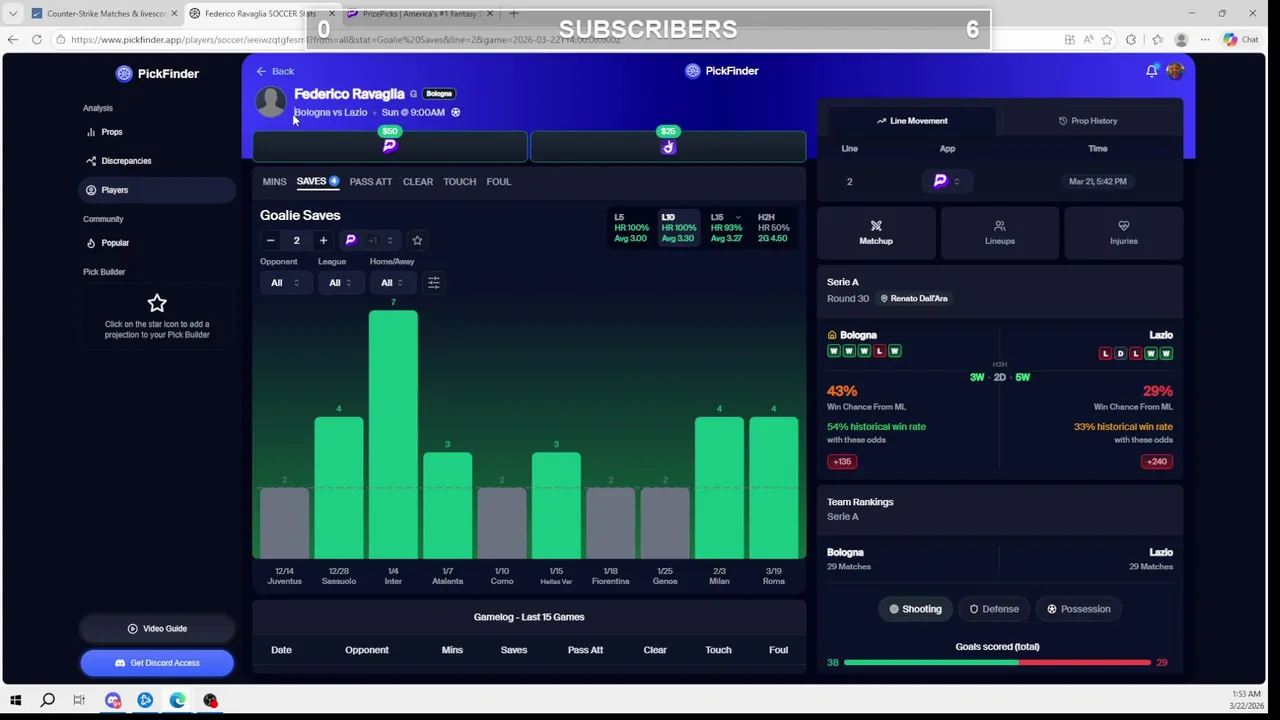
Task: Open the Props analysis page
Action: tap(104, 132)
